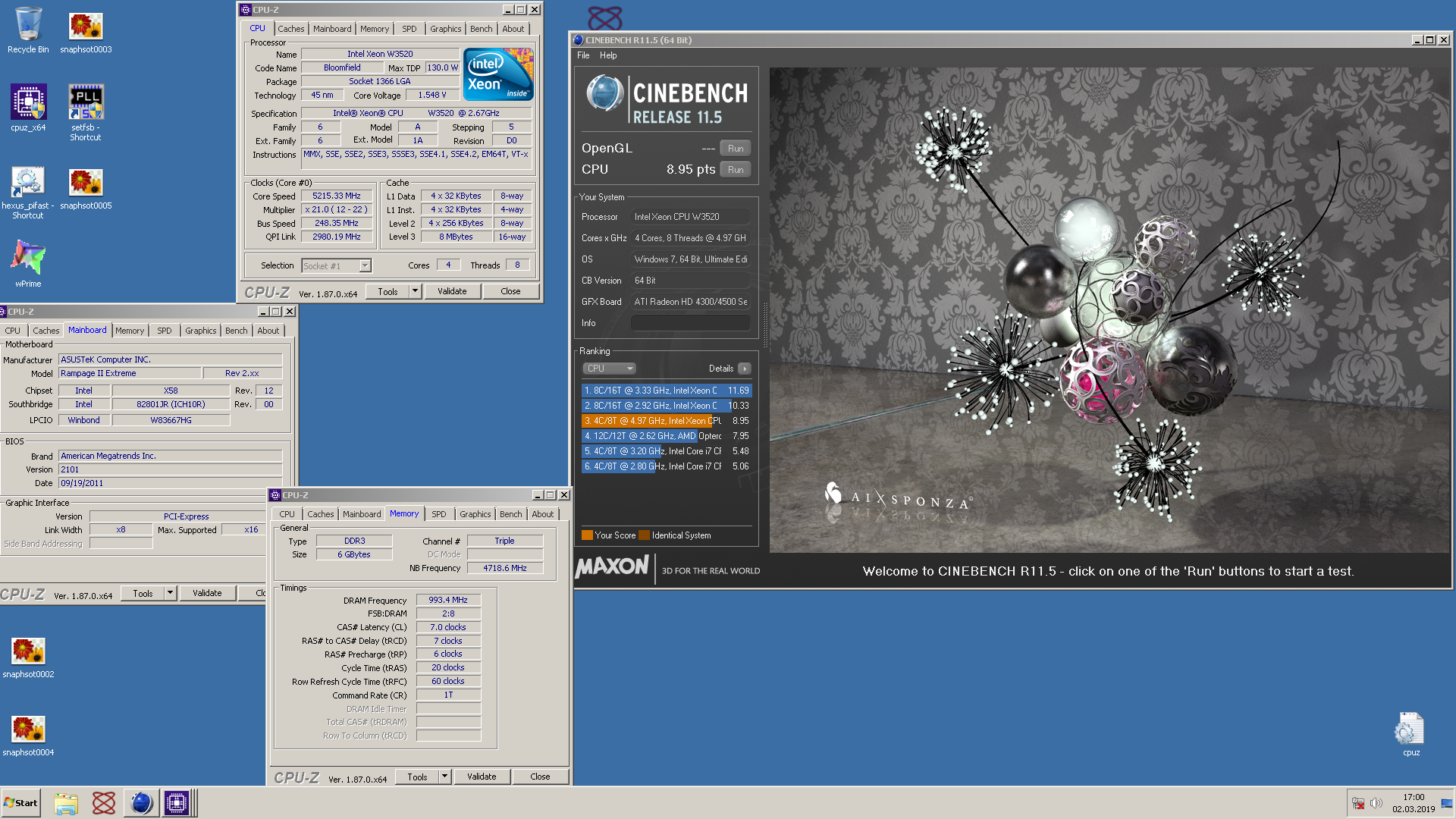Select ranking row 8C/16T @ 2.92 GHz

667,406
